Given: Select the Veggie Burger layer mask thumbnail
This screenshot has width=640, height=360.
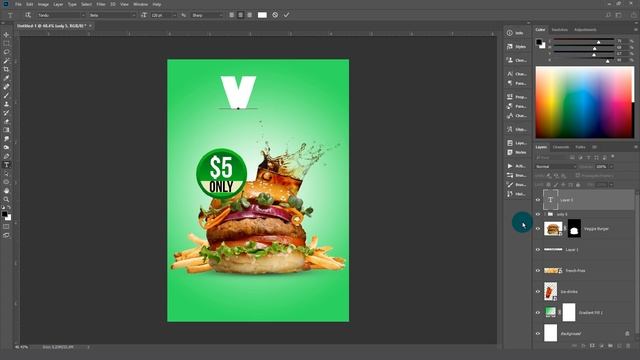Looking at the screenshot, I should click(x=574, y=229).
